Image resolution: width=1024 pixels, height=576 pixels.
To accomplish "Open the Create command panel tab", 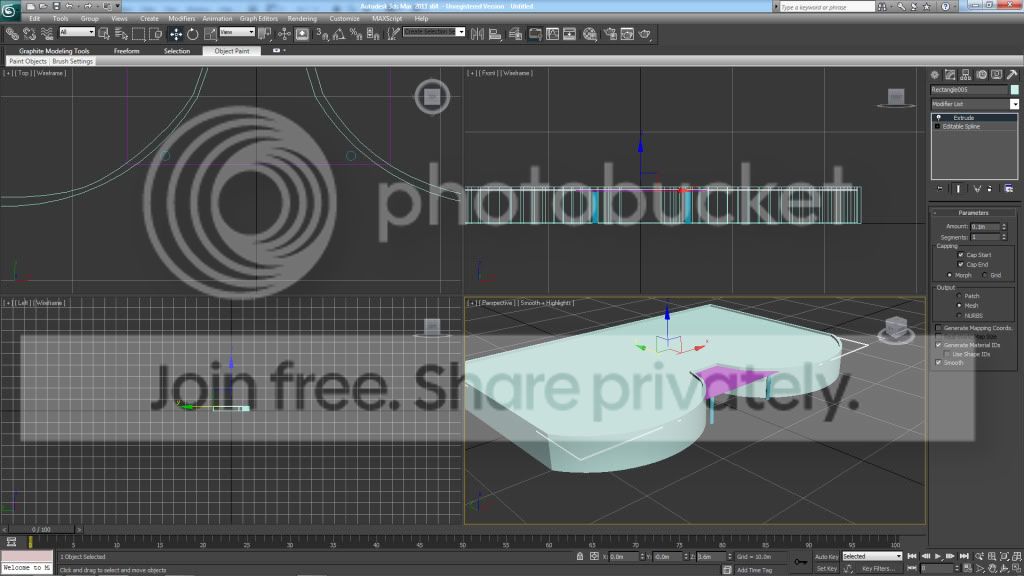I will coord(935,74).
